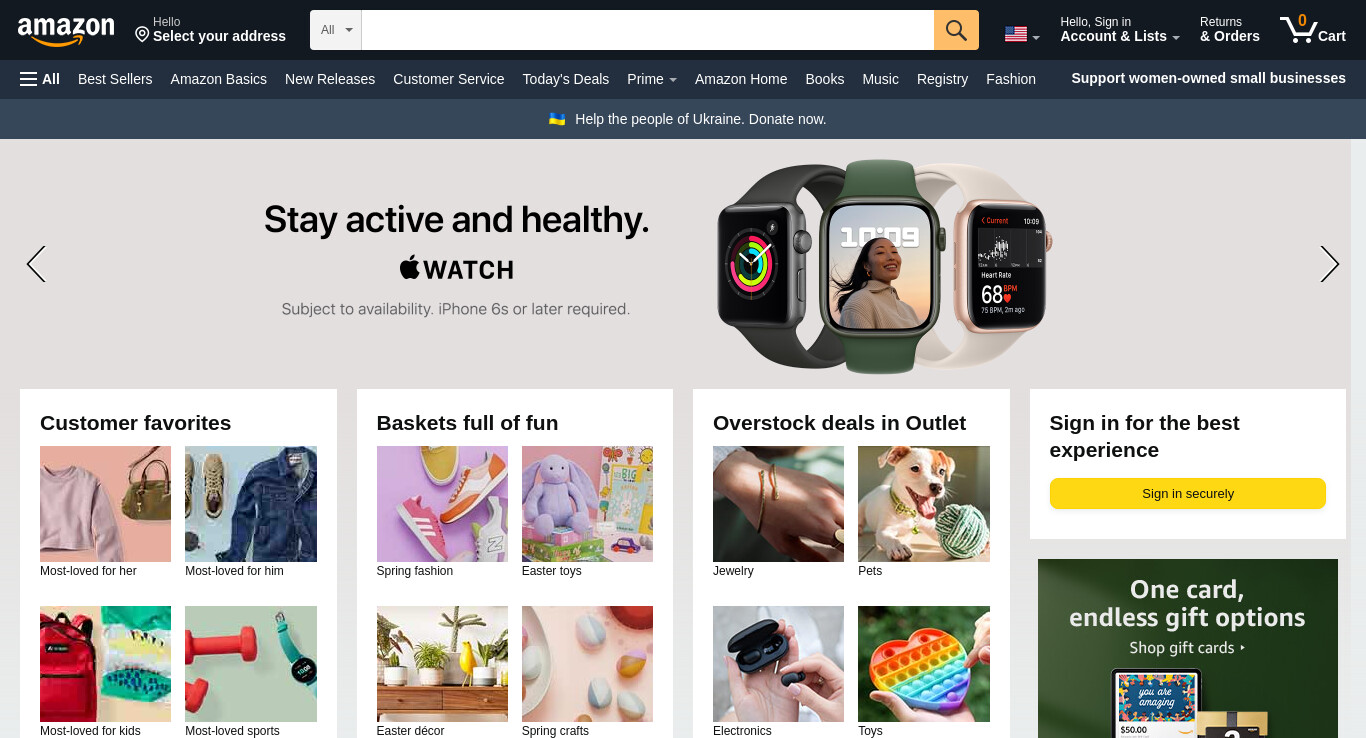Viewport: 1366px width, 738px height.
Task: Click the Sign in securely button
Action: [1187, 494]
